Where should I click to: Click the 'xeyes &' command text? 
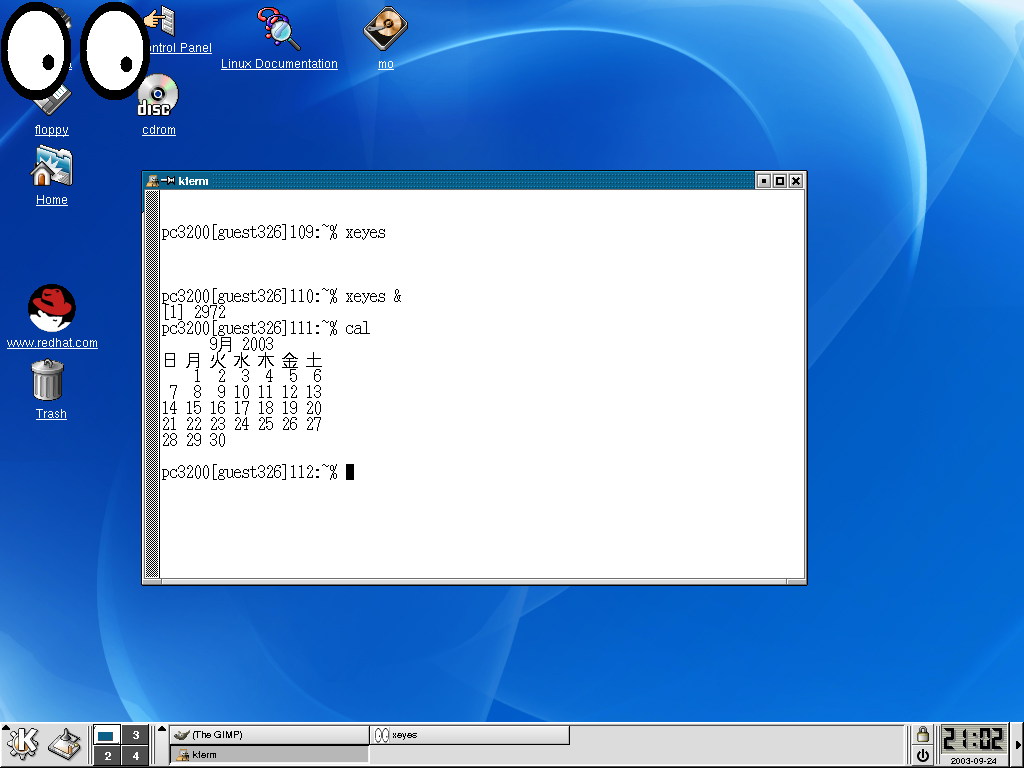pos(373,296)
